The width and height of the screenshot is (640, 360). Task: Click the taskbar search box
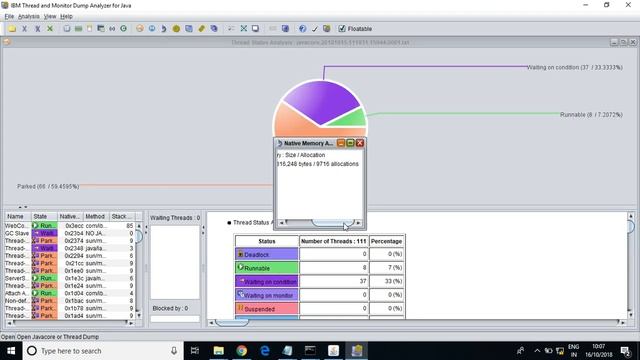click(103, 351)
